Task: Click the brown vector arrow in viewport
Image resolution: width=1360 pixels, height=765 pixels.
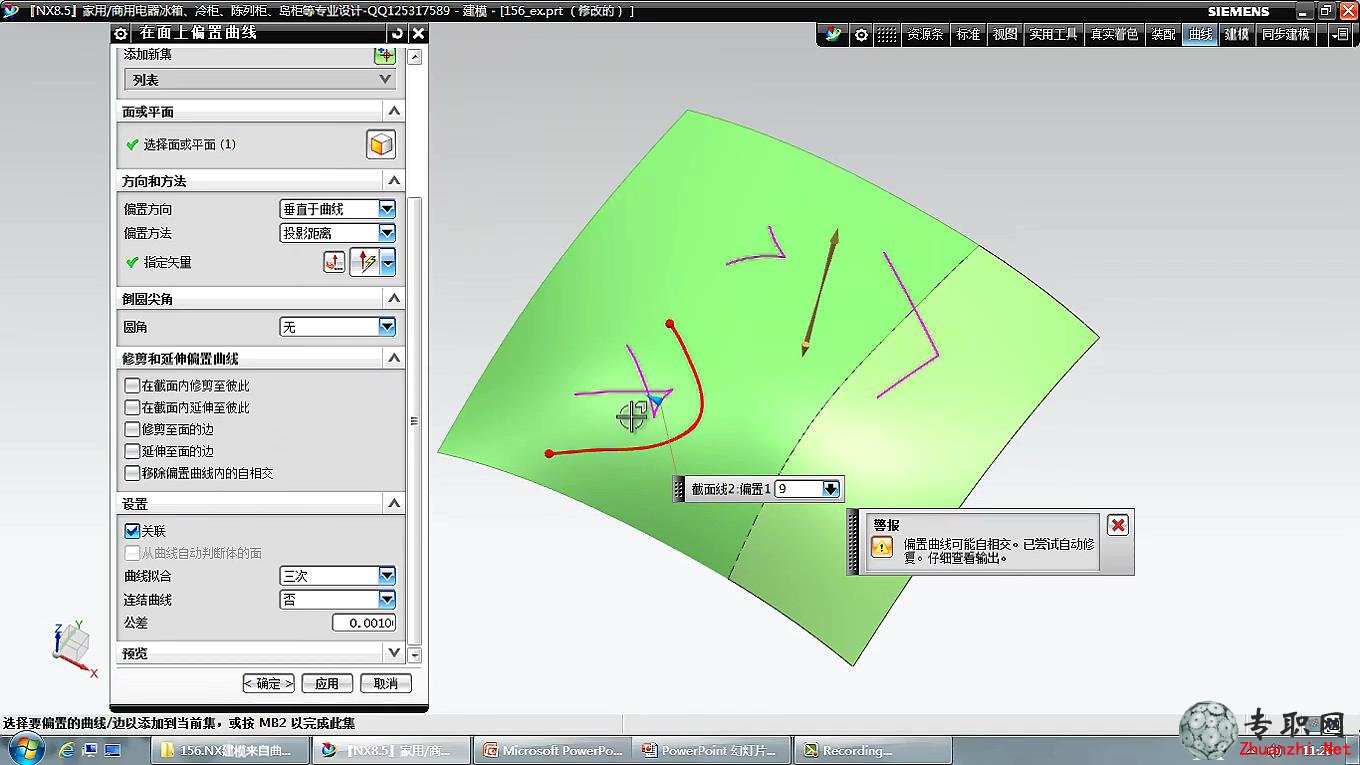Action: coord(819,291)
